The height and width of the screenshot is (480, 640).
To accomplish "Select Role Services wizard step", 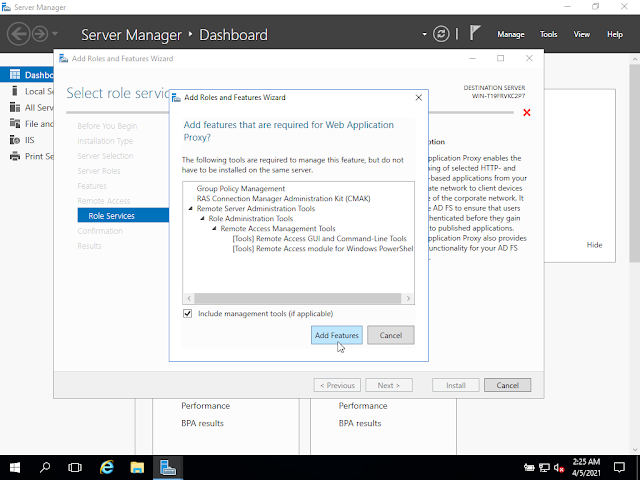I will [x=123, y=216].
